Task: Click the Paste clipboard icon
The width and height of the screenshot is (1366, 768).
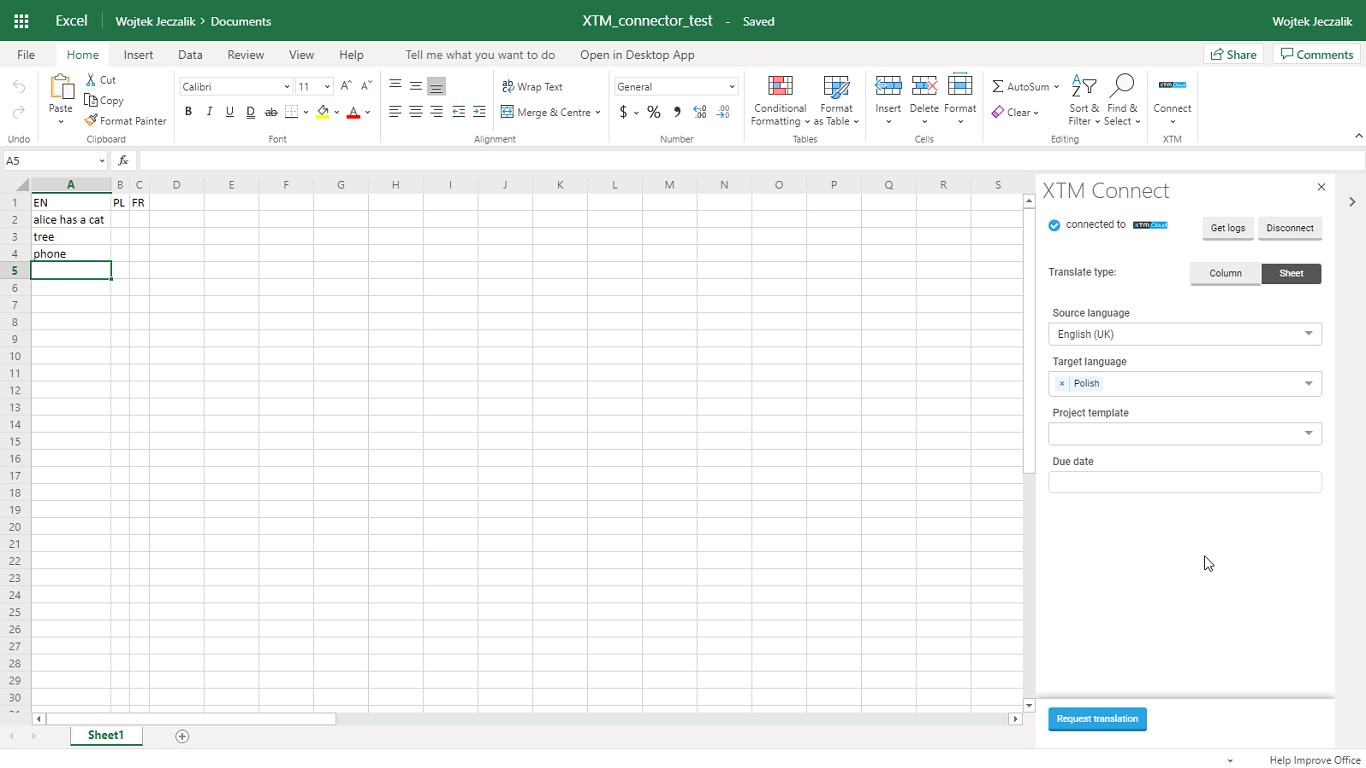Action: (61, 89)
